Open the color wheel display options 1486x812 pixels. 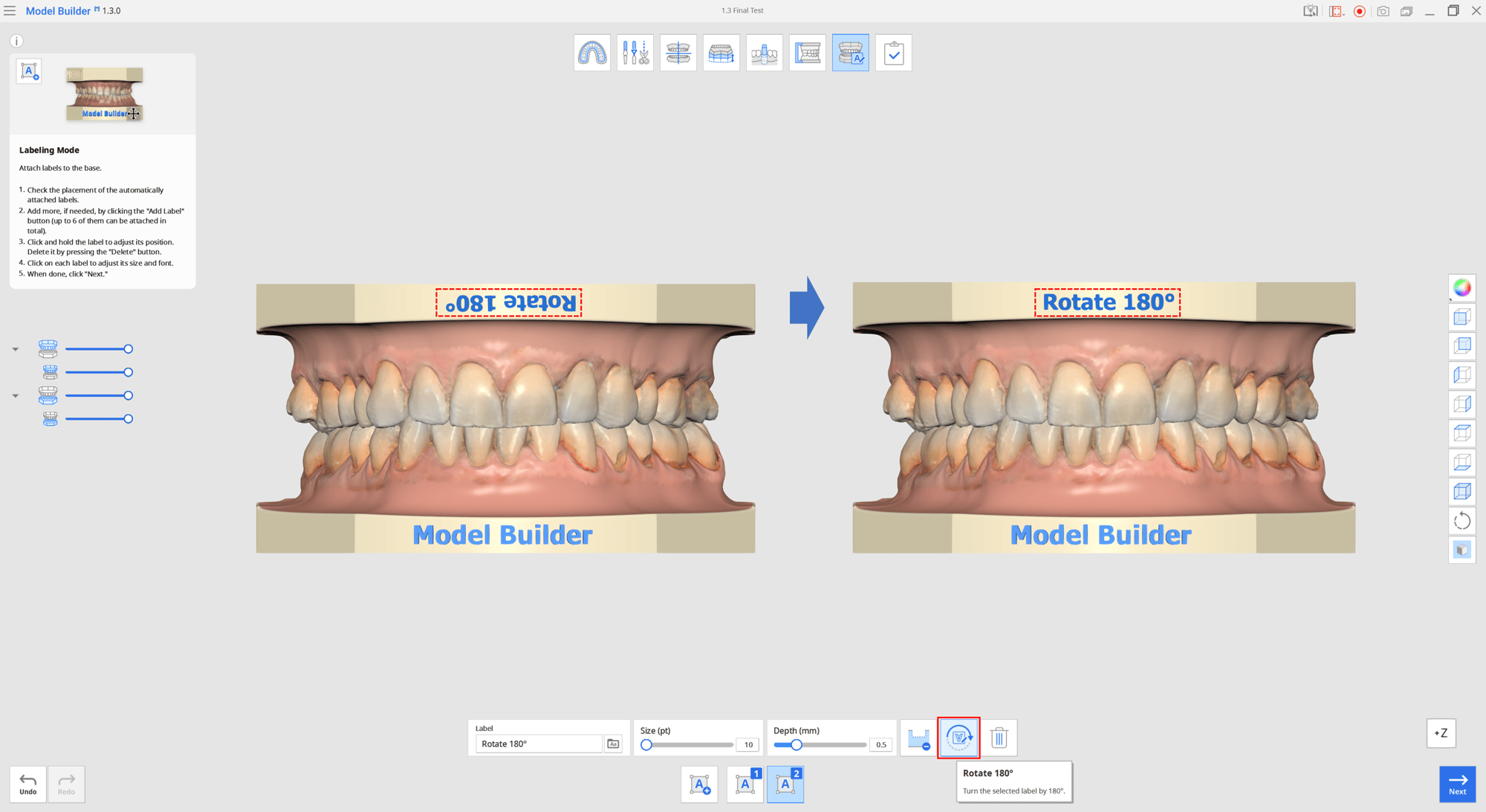pyautogui.click(x=1461, y=288)
